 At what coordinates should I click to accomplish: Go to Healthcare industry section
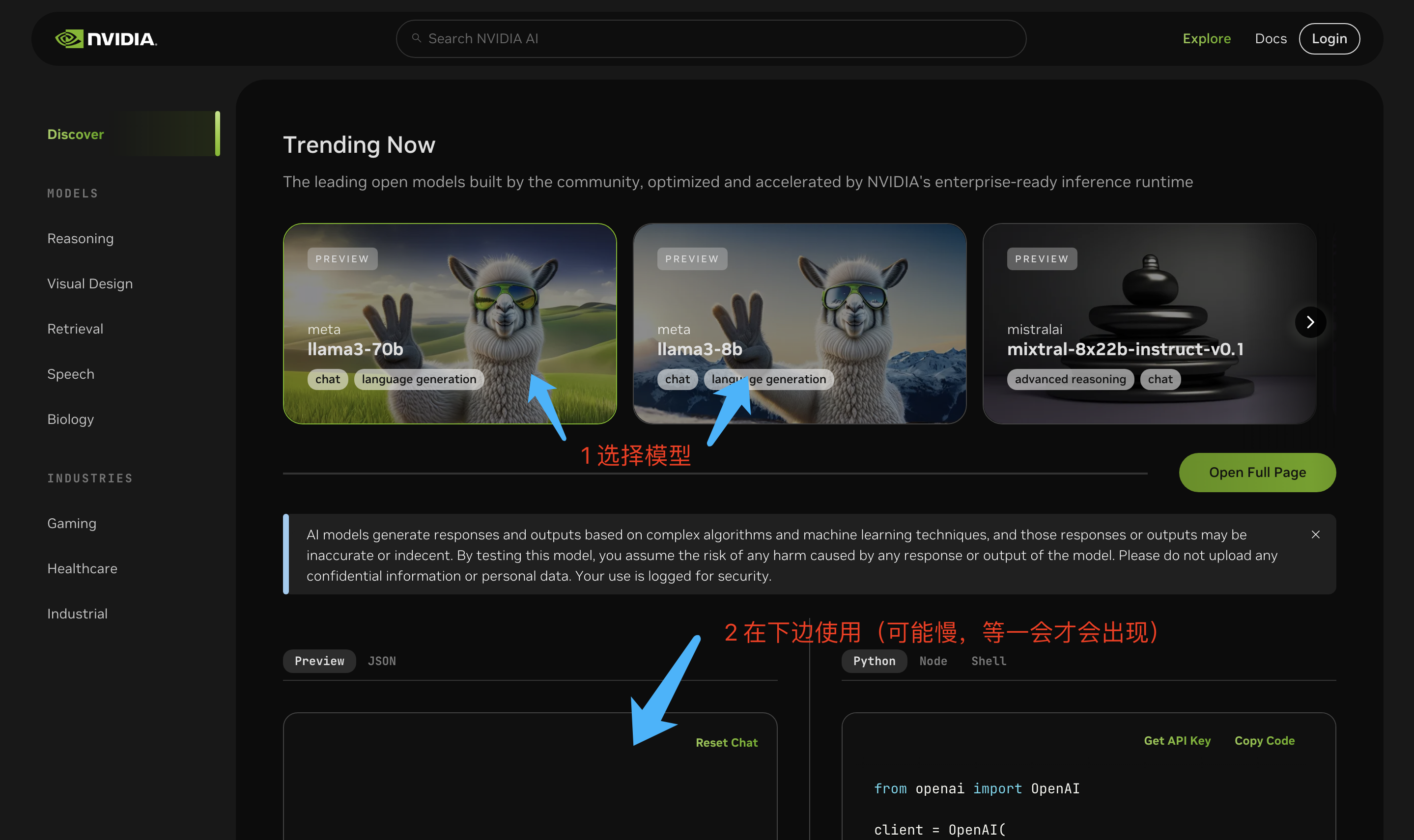[82, 568]
